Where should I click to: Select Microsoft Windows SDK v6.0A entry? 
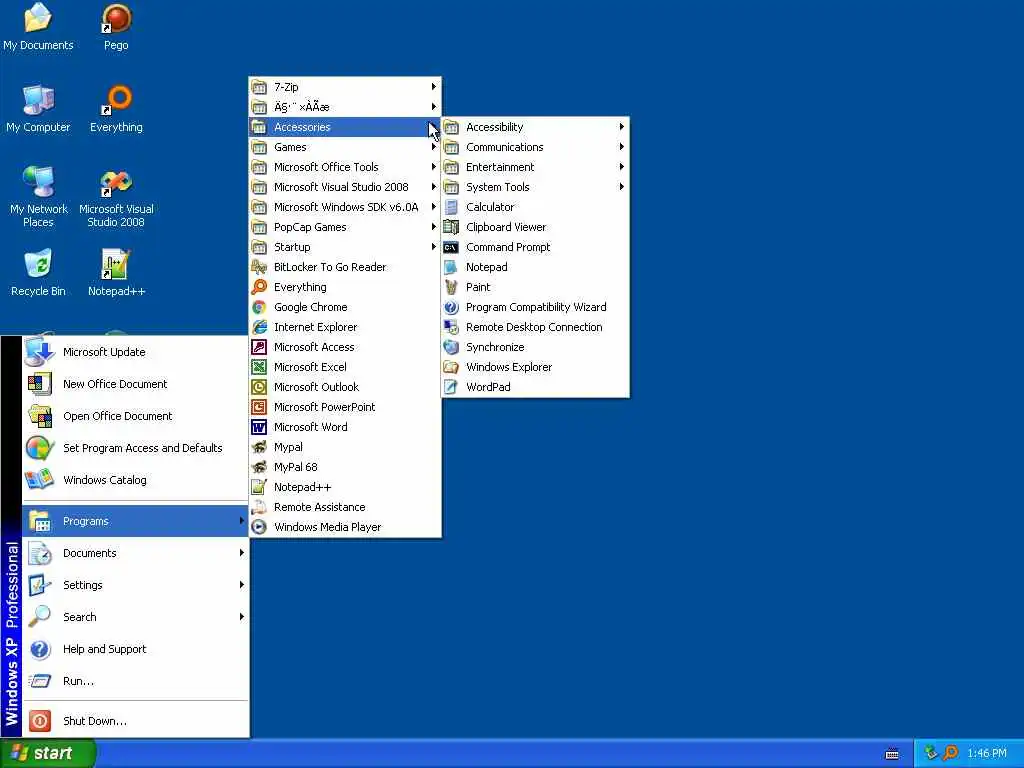tap(345, 207)
